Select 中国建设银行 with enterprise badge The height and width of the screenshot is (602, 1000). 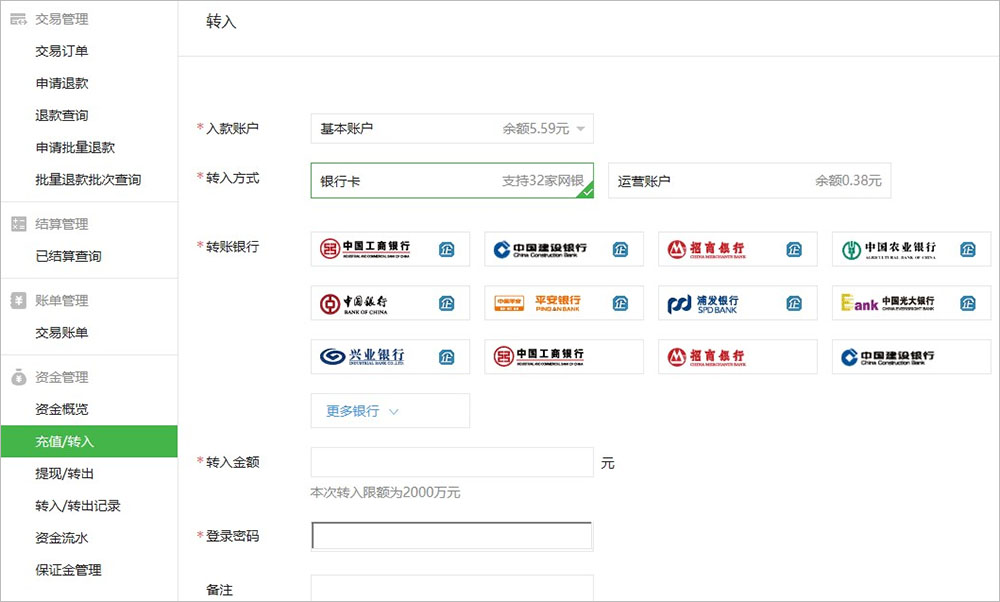[x=564, y=249]
